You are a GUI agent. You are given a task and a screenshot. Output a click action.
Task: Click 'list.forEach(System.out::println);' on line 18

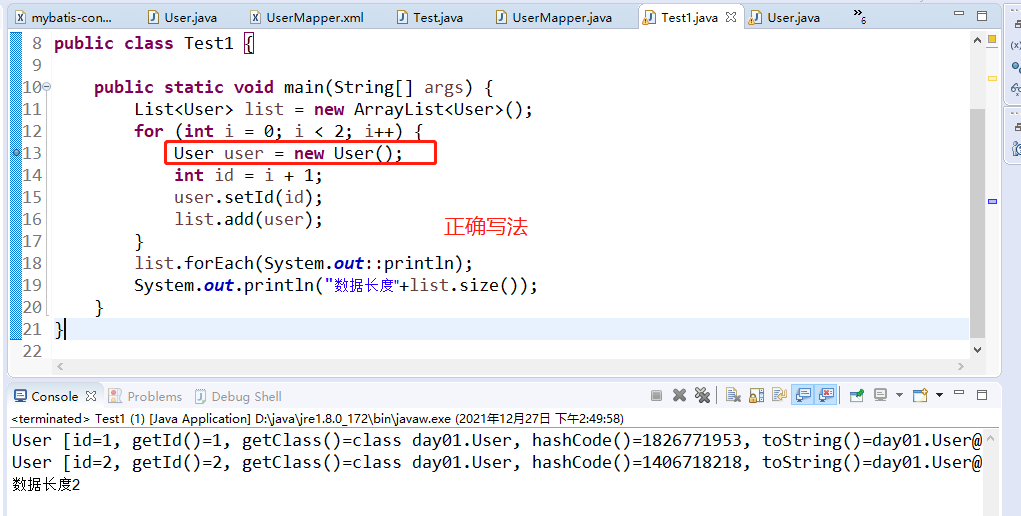(303, 263)
